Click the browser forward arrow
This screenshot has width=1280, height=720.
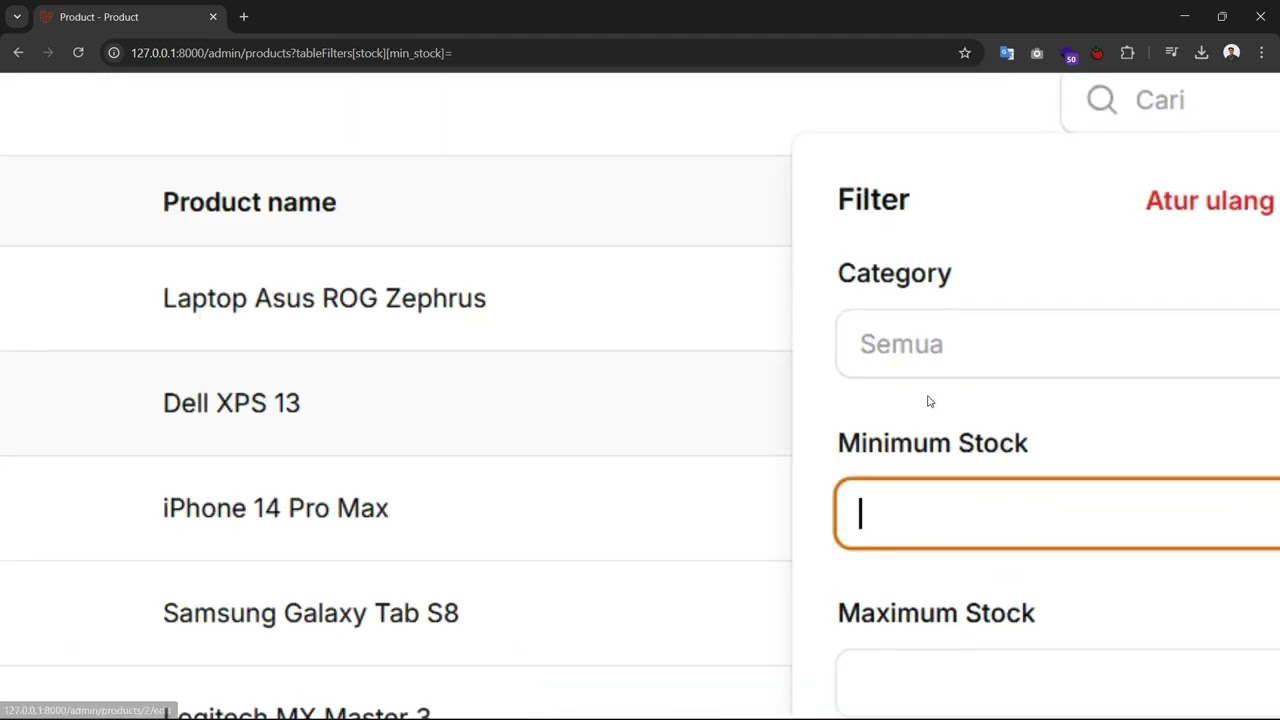[x=48, y=53]
